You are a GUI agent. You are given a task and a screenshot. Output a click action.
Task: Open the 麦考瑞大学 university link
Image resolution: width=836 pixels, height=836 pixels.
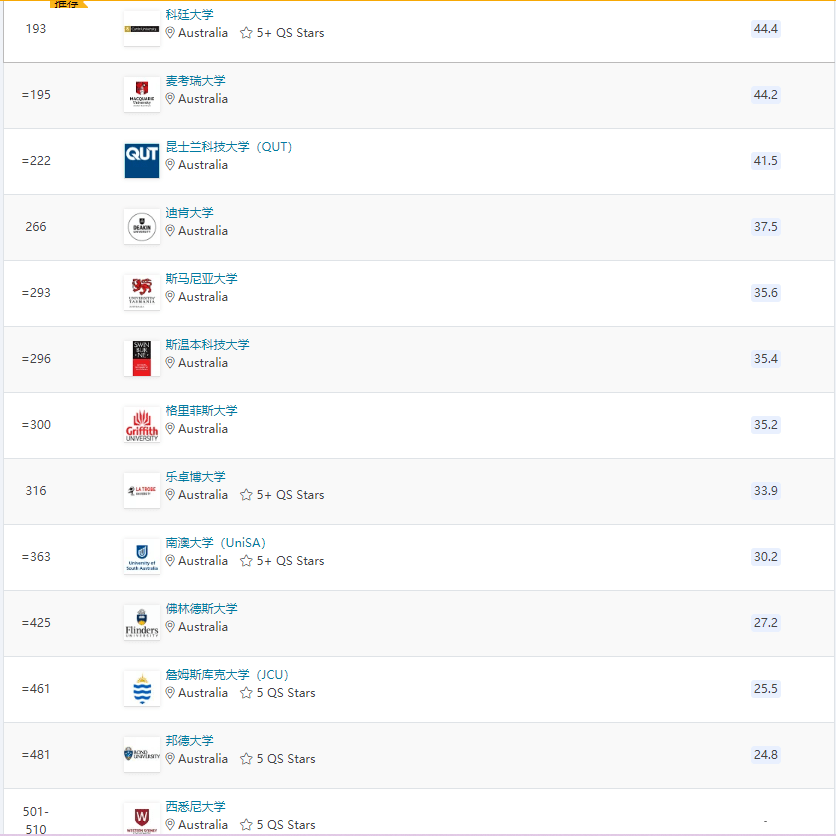[195, 81]
